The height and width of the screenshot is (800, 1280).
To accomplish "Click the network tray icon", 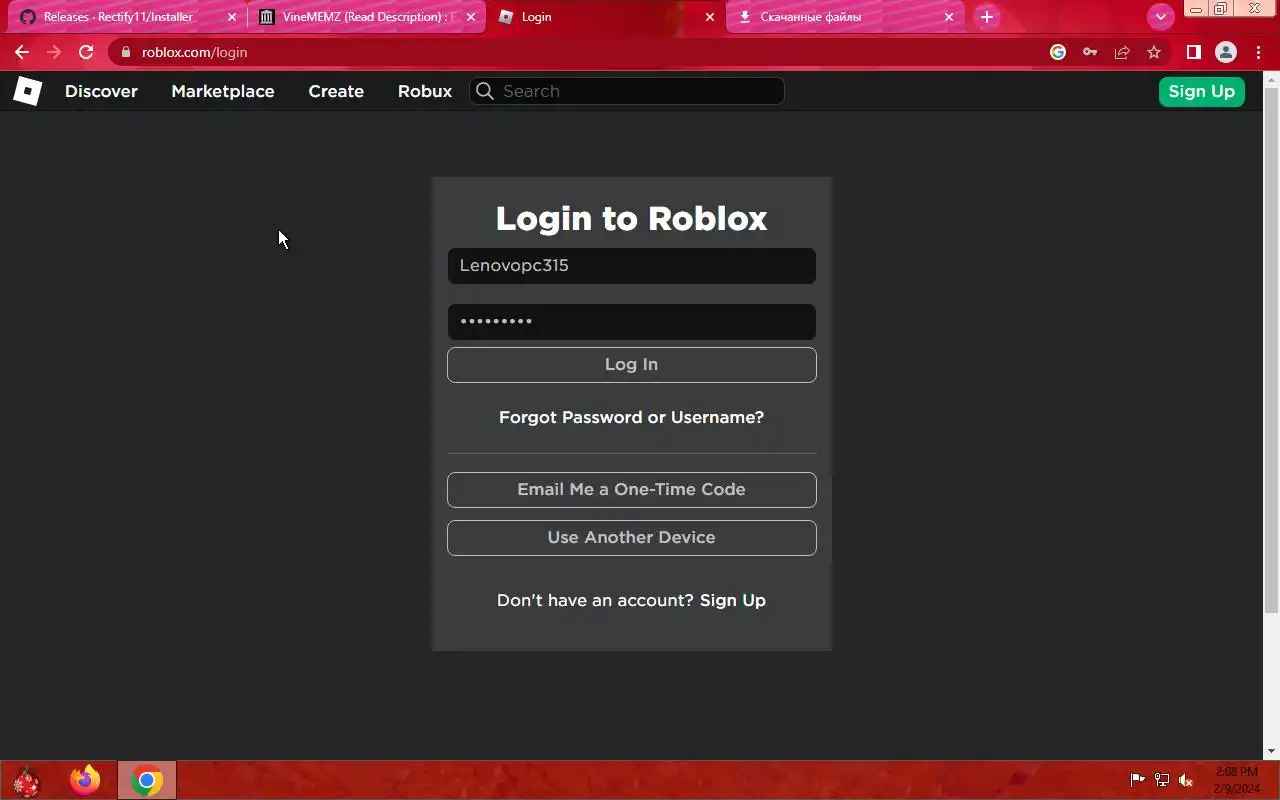I will pyautogui.click(x=1162, y=780).
